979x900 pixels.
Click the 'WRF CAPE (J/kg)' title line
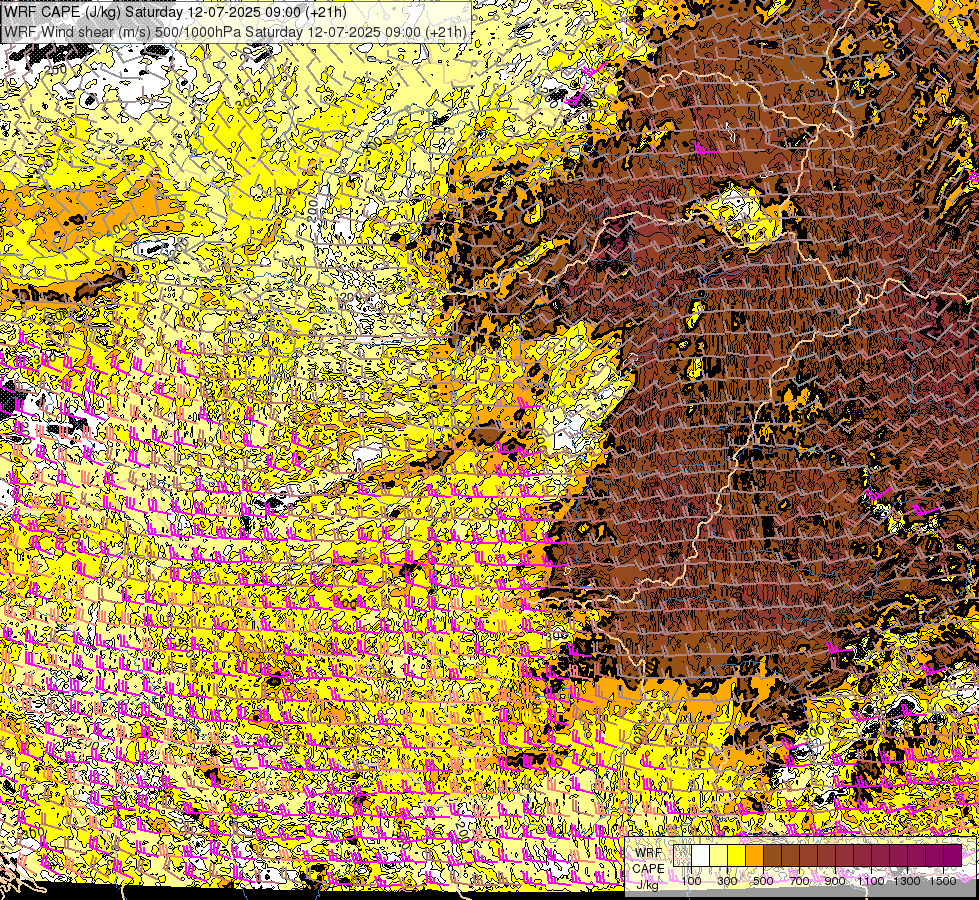(x=175, y=12)
